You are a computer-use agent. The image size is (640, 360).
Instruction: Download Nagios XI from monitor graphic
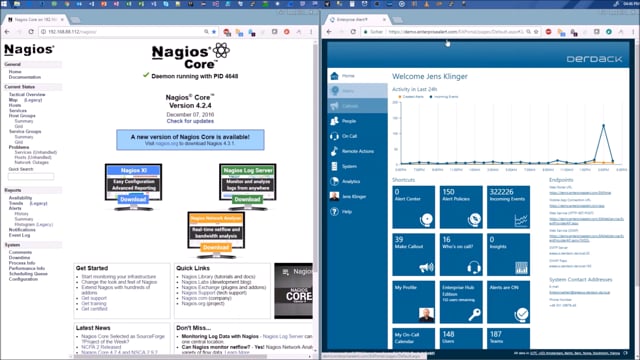(133, 199)
